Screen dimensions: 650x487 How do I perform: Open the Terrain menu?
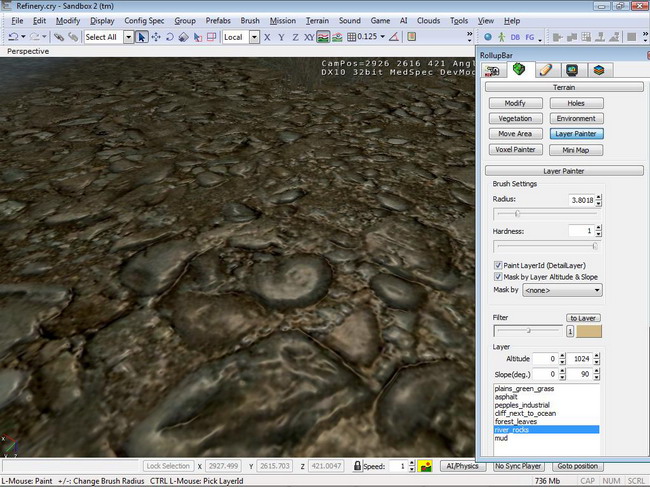pos(317,21)
